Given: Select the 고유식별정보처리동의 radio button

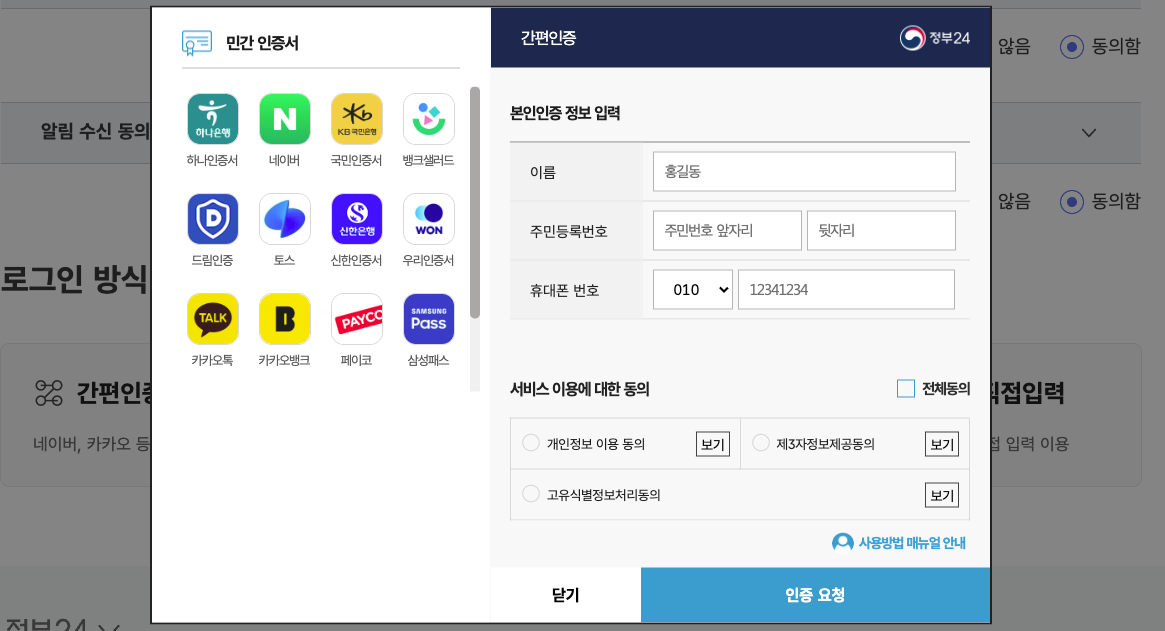Looking at the screenshot, I should coord(530,494).
